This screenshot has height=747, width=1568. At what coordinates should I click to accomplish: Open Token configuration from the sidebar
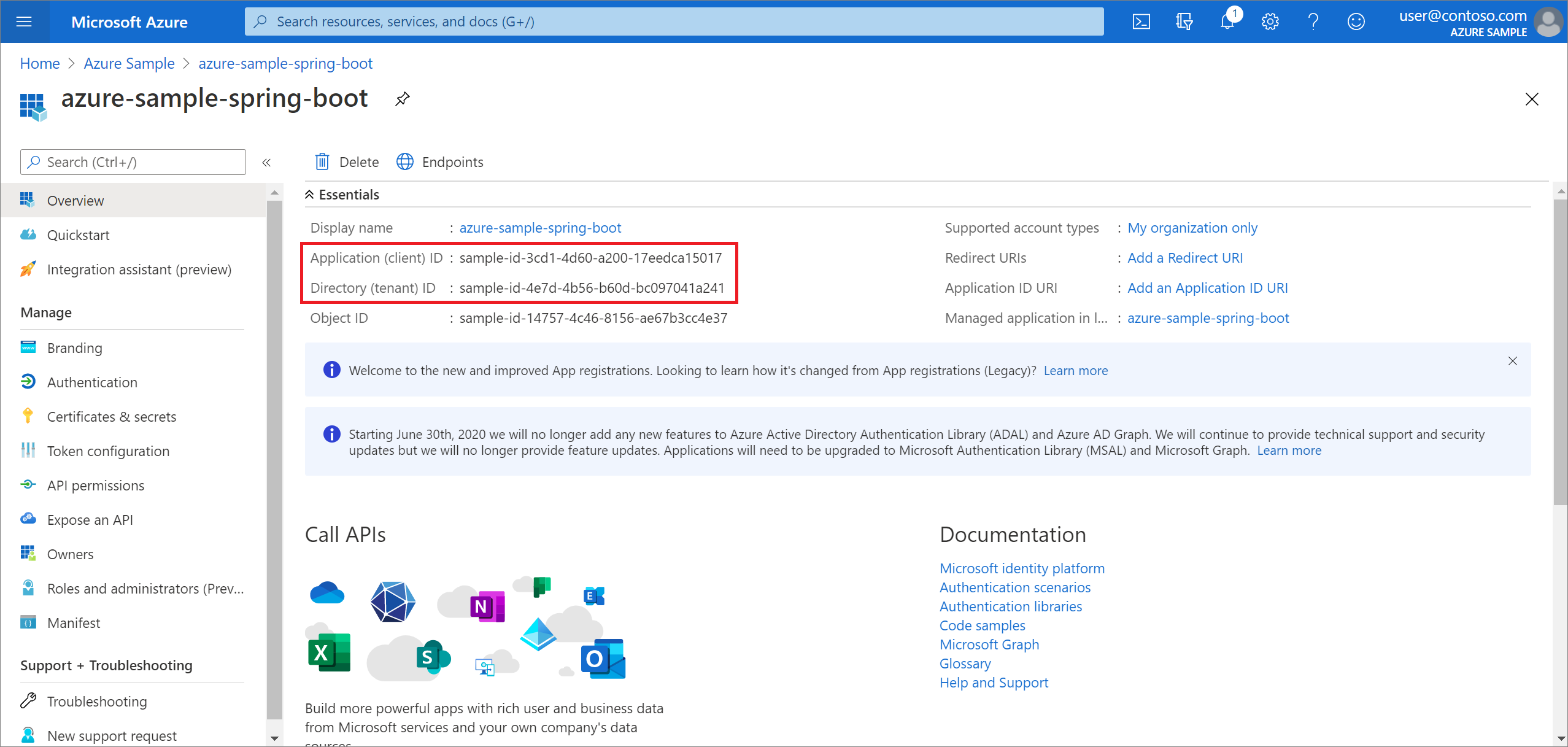click(x=108, y=451)
